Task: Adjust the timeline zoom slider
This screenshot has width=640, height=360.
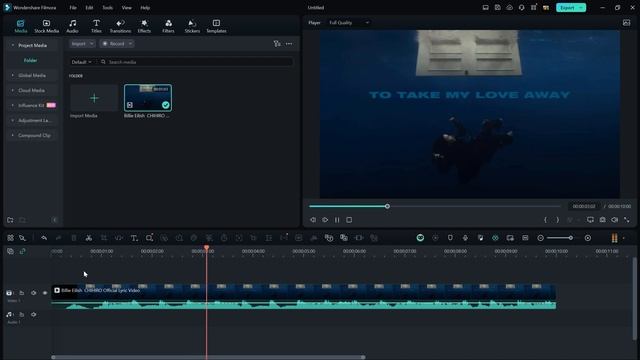Action: (x=571, y=238)
